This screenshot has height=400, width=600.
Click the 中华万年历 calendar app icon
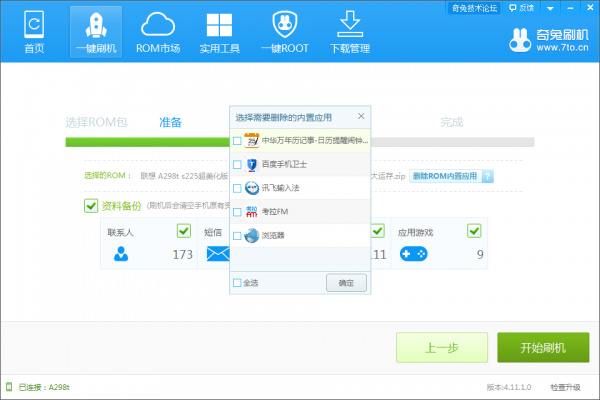(252, 141)
